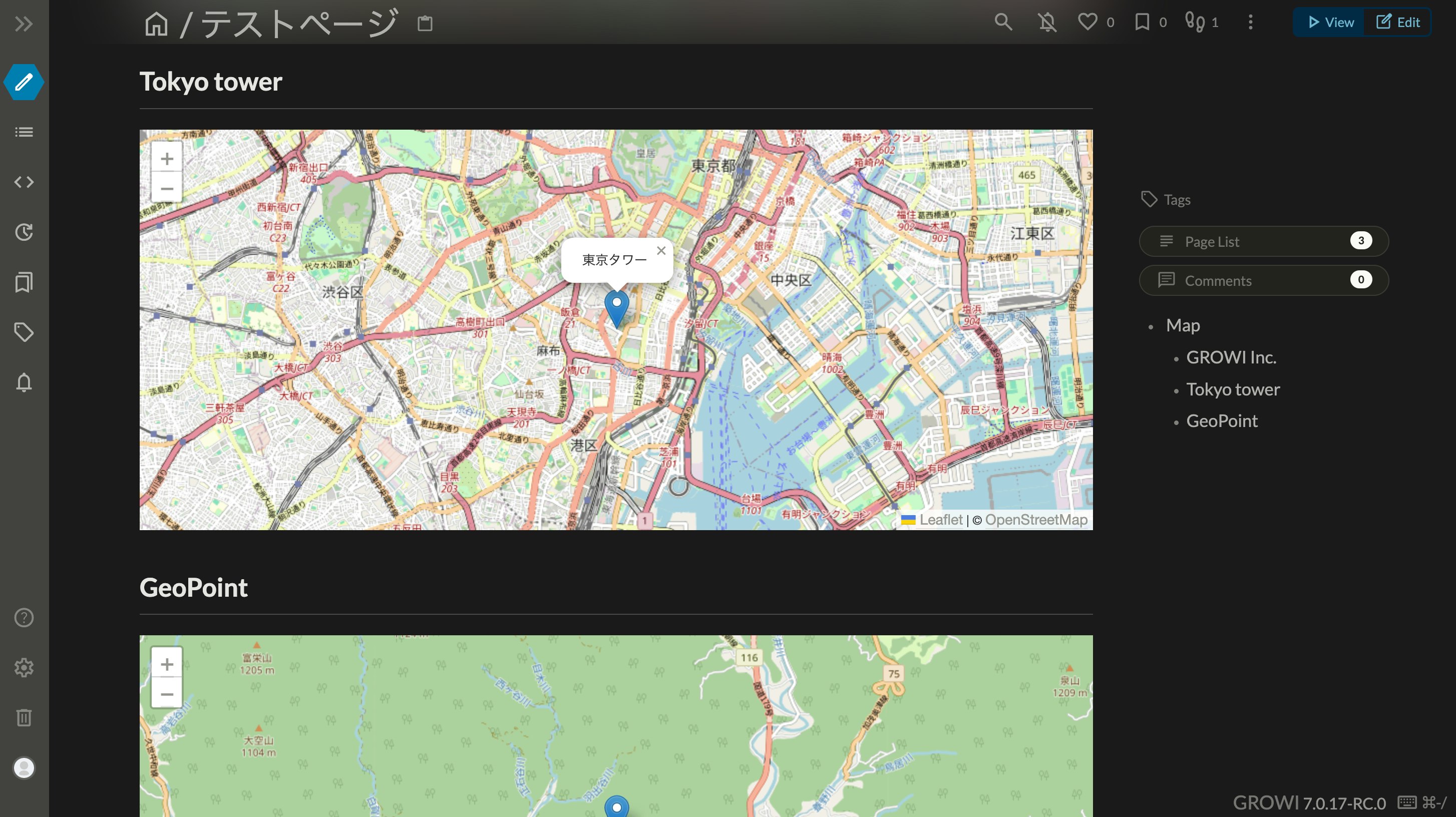Screen dimensions: 1456x817
Task: Open the page tree sidebar icon
Action: [x=24, y=132]
